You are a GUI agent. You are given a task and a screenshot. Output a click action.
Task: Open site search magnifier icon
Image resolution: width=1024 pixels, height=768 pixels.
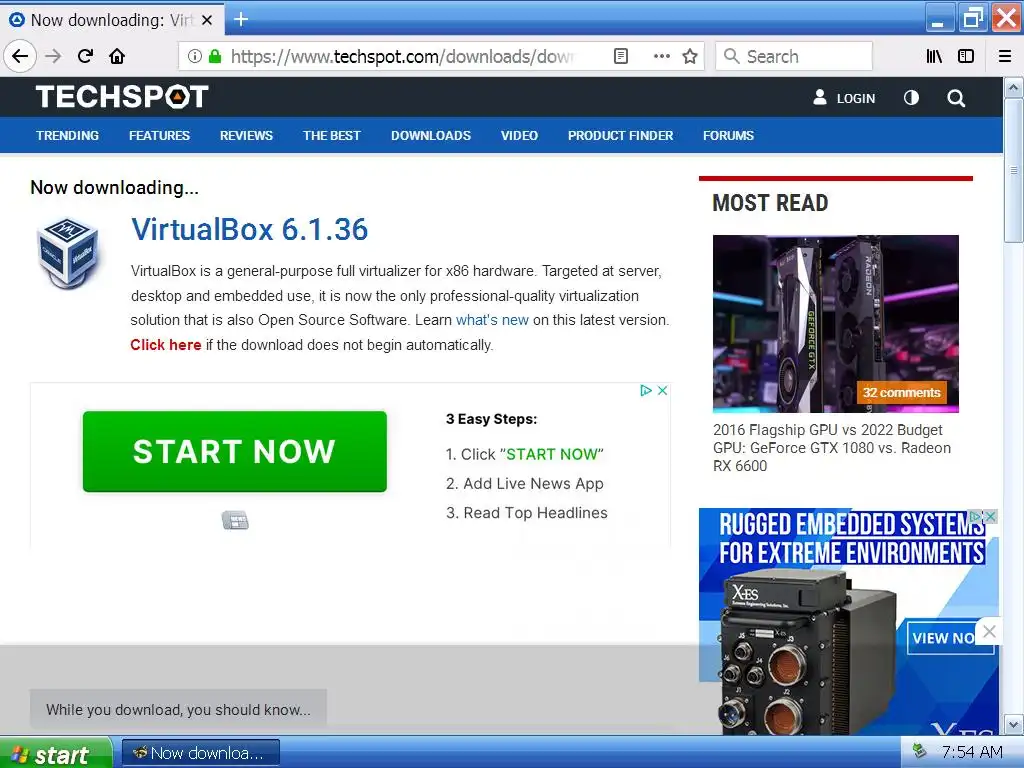tap(956, 99)
